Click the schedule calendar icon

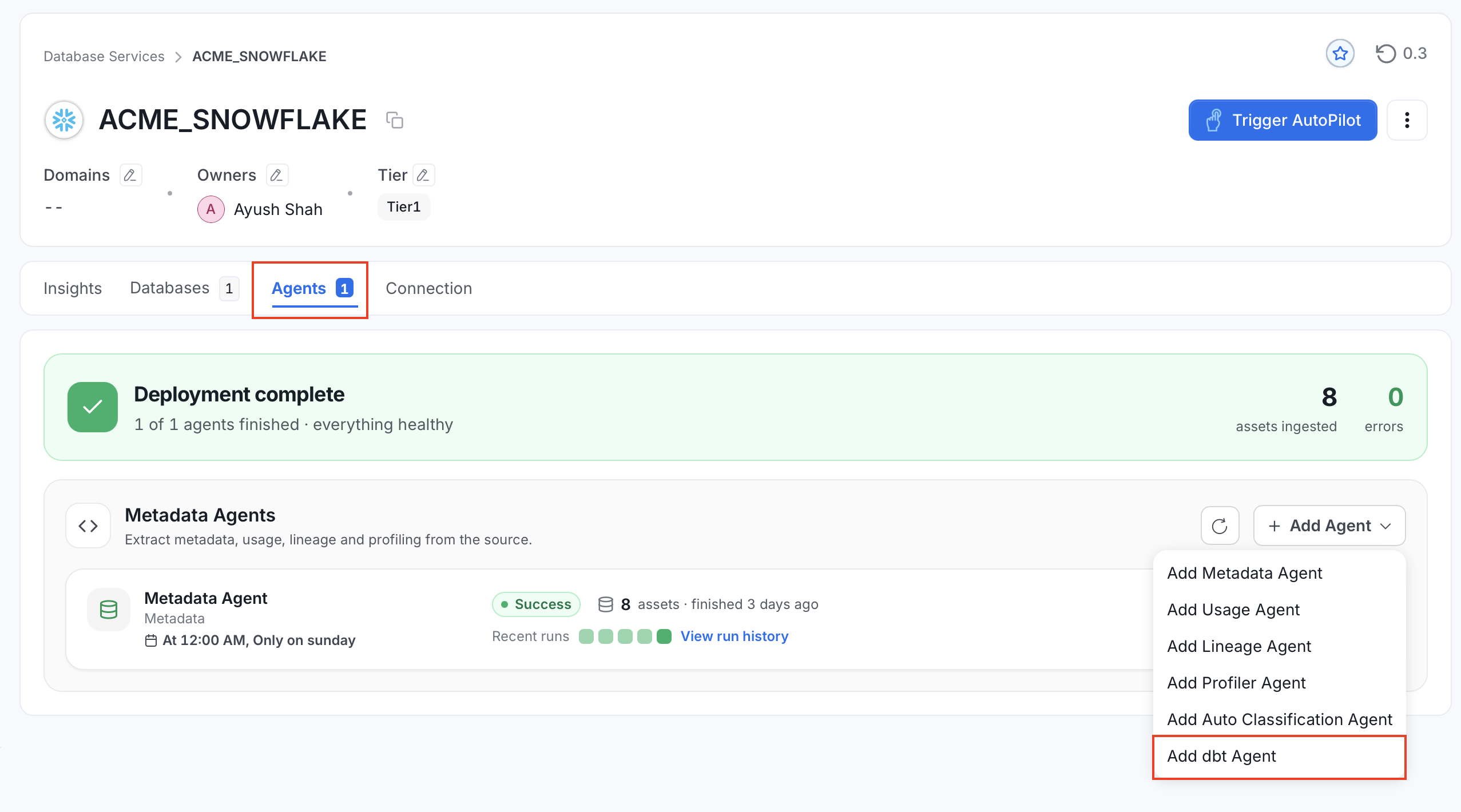151,640
